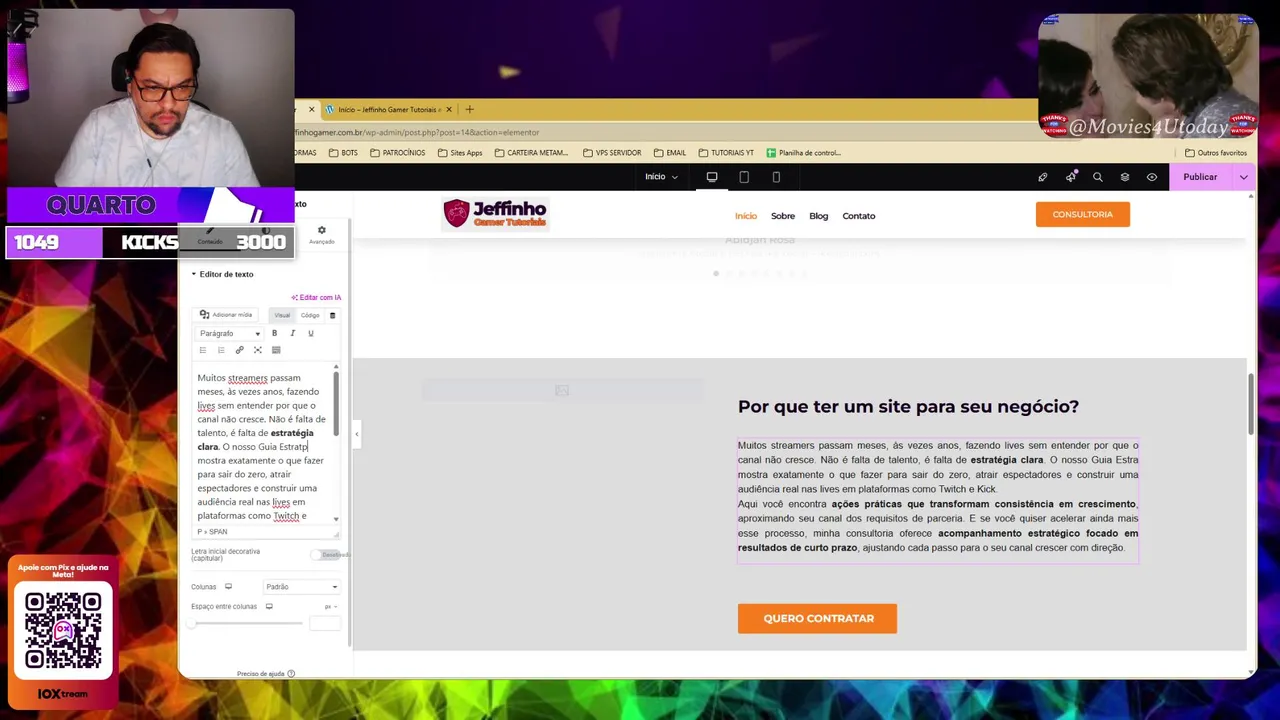The width and height of the screenshot is (1280, 720).
Task: Switch to mobile responsive view
Action: pos(776,177)
